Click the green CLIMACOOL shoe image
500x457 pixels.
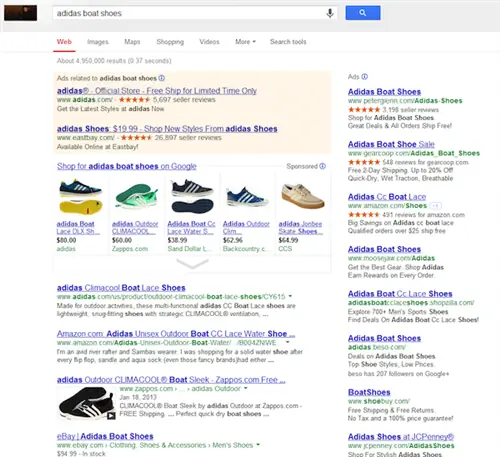tap(137, 197)
